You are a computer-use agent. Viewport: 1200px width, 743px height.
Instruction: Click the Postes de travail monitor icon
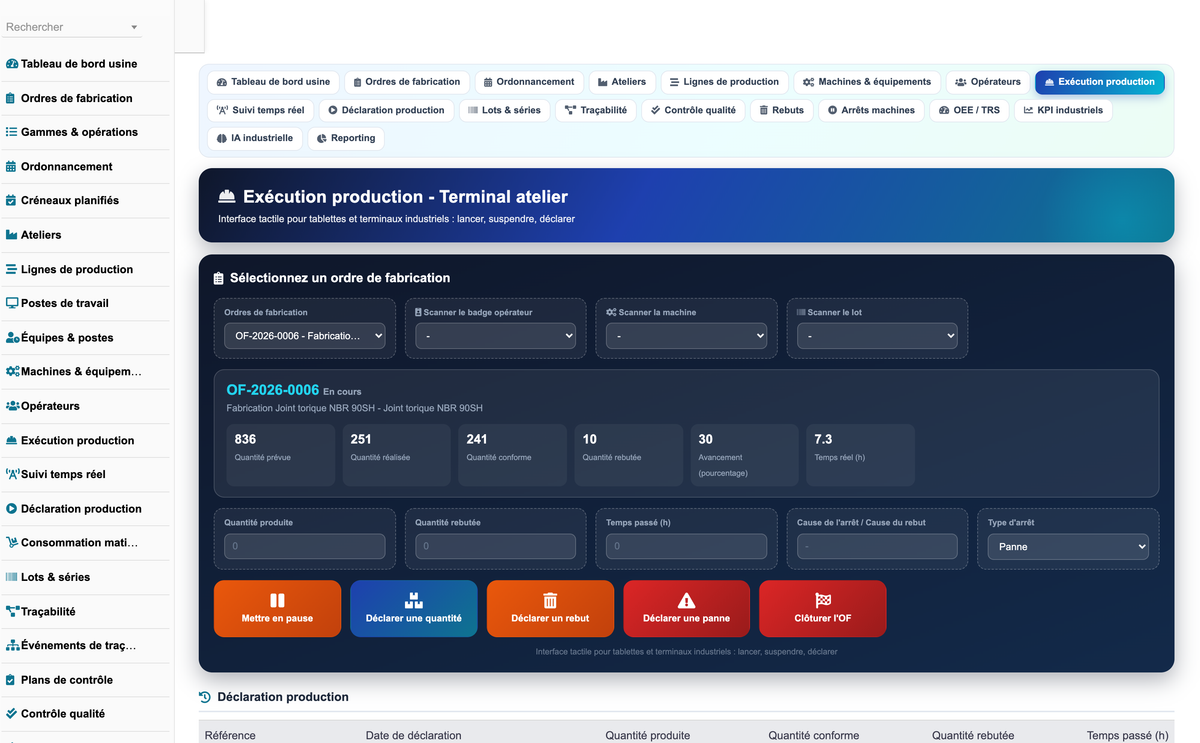click(x=12, y=303)
